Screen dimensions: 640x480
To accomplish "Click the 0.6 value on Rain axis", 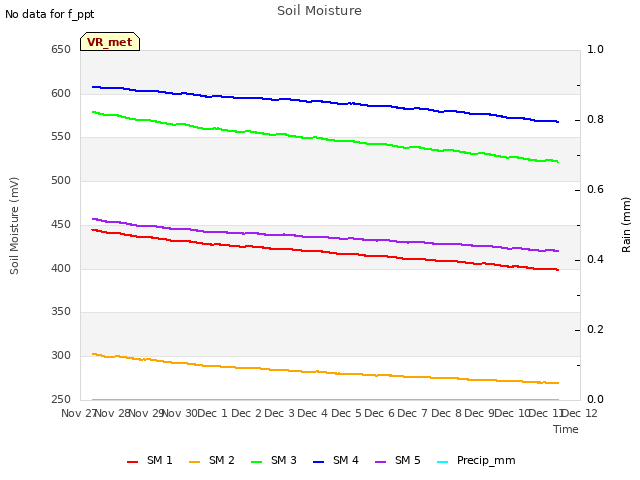I will pos(595,189).
